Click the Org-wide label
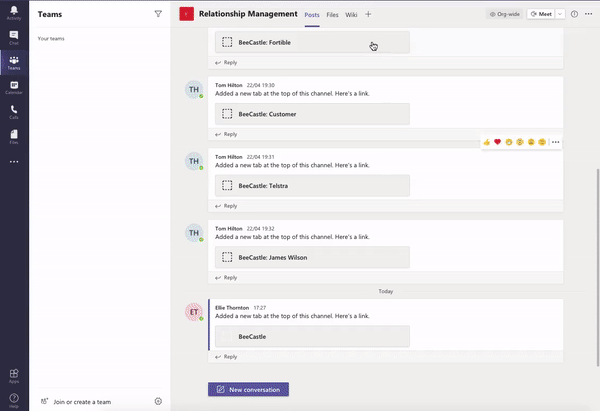 pyautogui.click(x=504, y=14)
